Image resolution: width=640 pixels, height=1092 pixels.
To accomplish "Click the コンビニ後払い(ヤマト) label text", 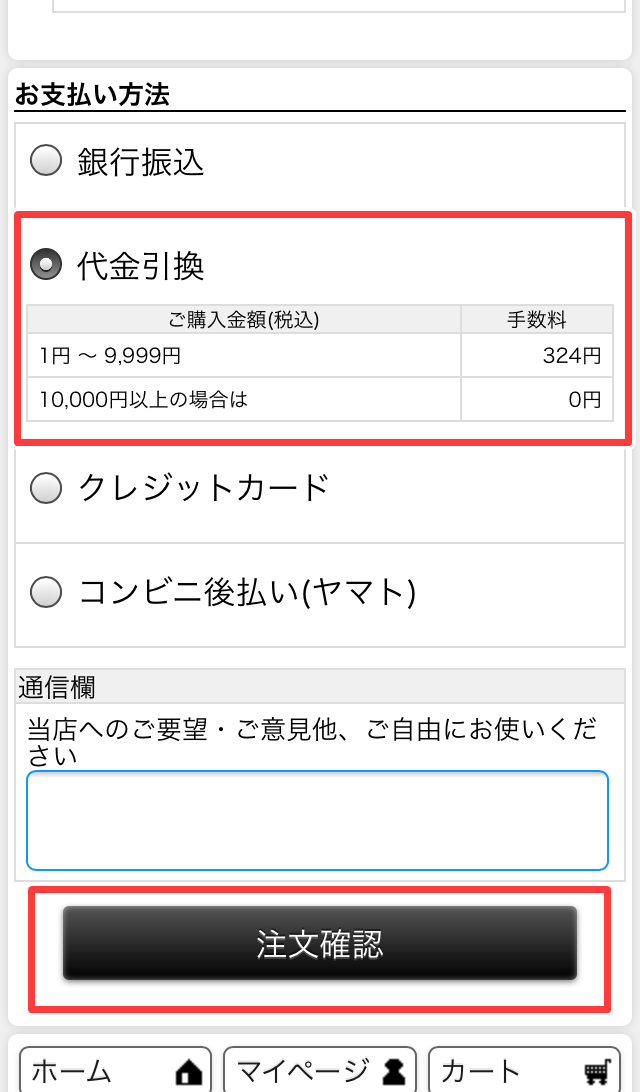I will 247,593.
